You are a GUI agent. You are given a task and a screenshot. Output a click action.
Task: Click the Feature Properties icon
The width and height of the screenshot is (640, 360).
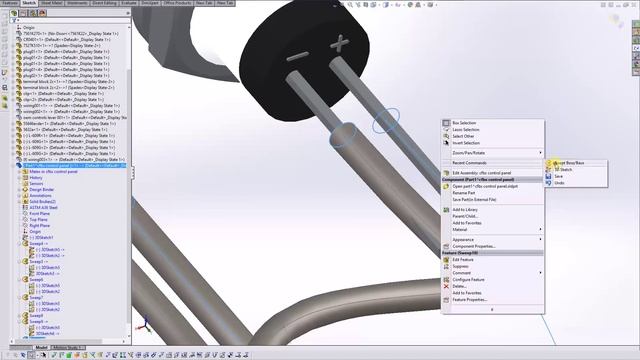(446, 300)
